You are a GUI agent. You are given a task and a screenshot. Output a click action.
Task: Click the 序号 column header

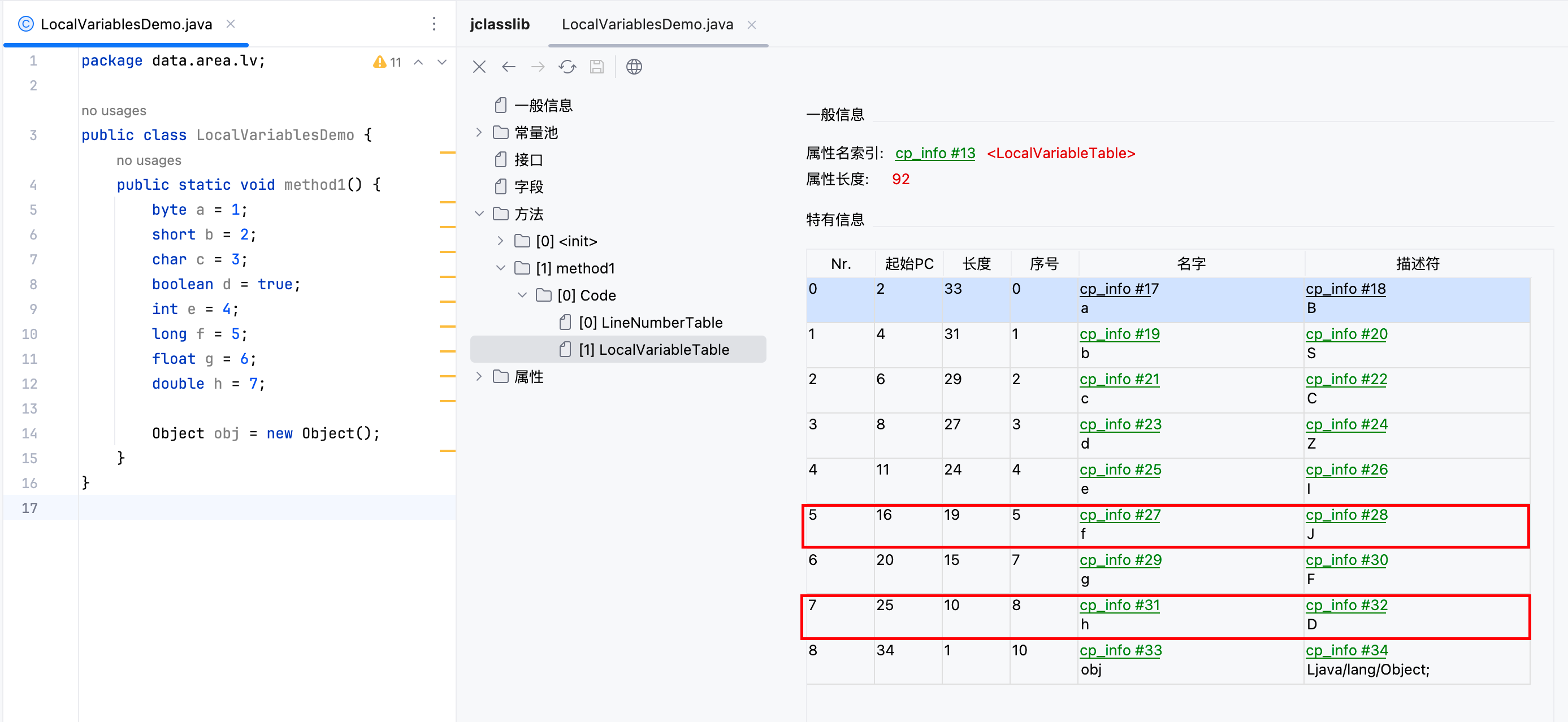click(x=1045, y=263)
